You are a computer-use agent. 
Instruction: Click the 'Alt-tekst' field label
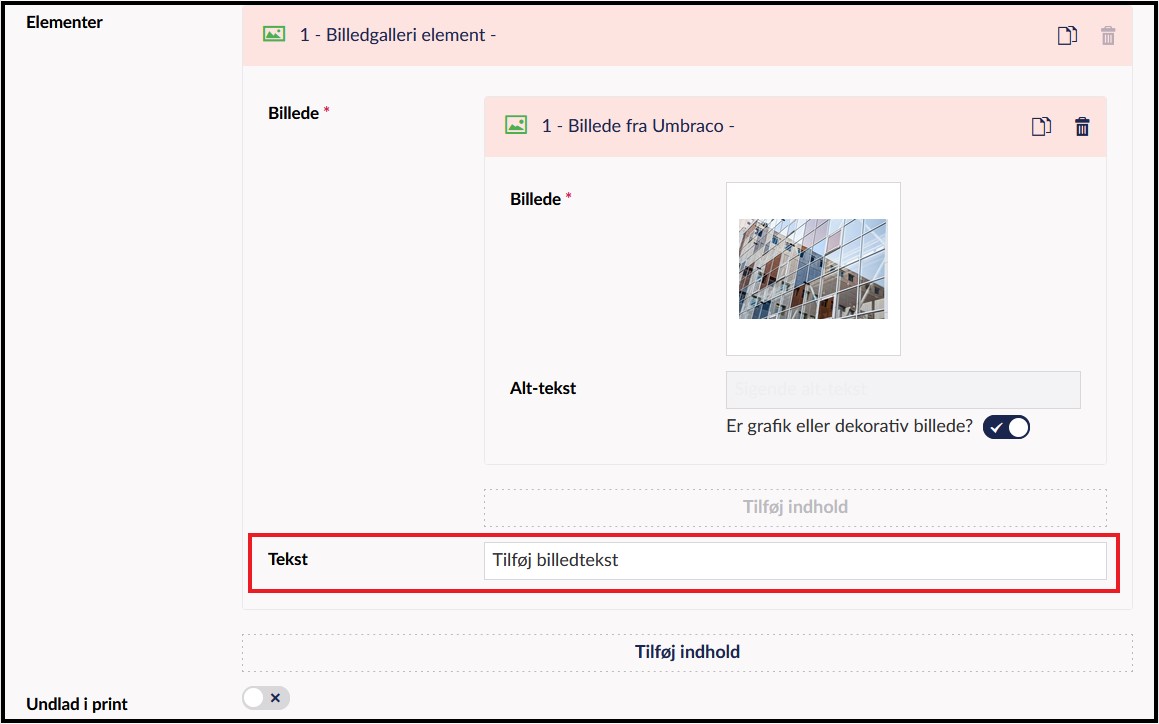pos(543,388)
